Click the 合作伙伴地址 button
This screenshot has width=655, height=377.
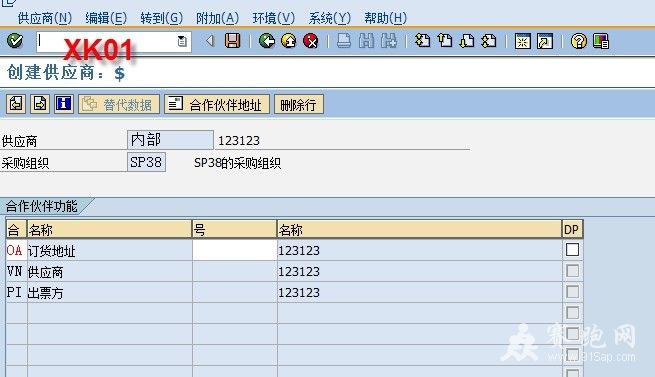[217, 104]
